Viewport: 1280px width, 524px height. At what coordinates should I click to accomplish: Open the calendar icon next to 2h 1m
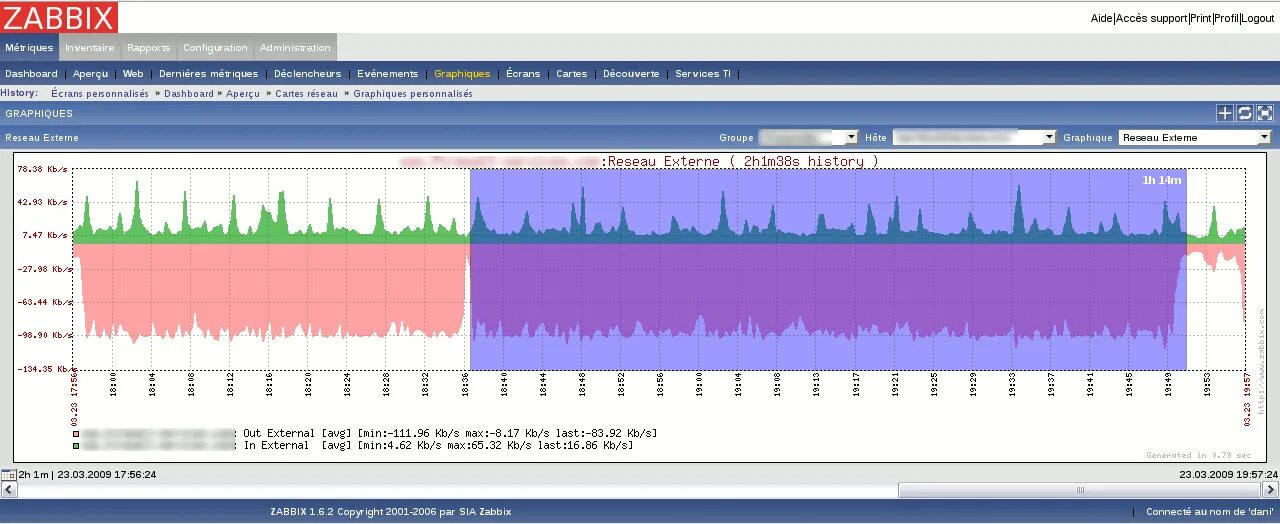[9, 474]
